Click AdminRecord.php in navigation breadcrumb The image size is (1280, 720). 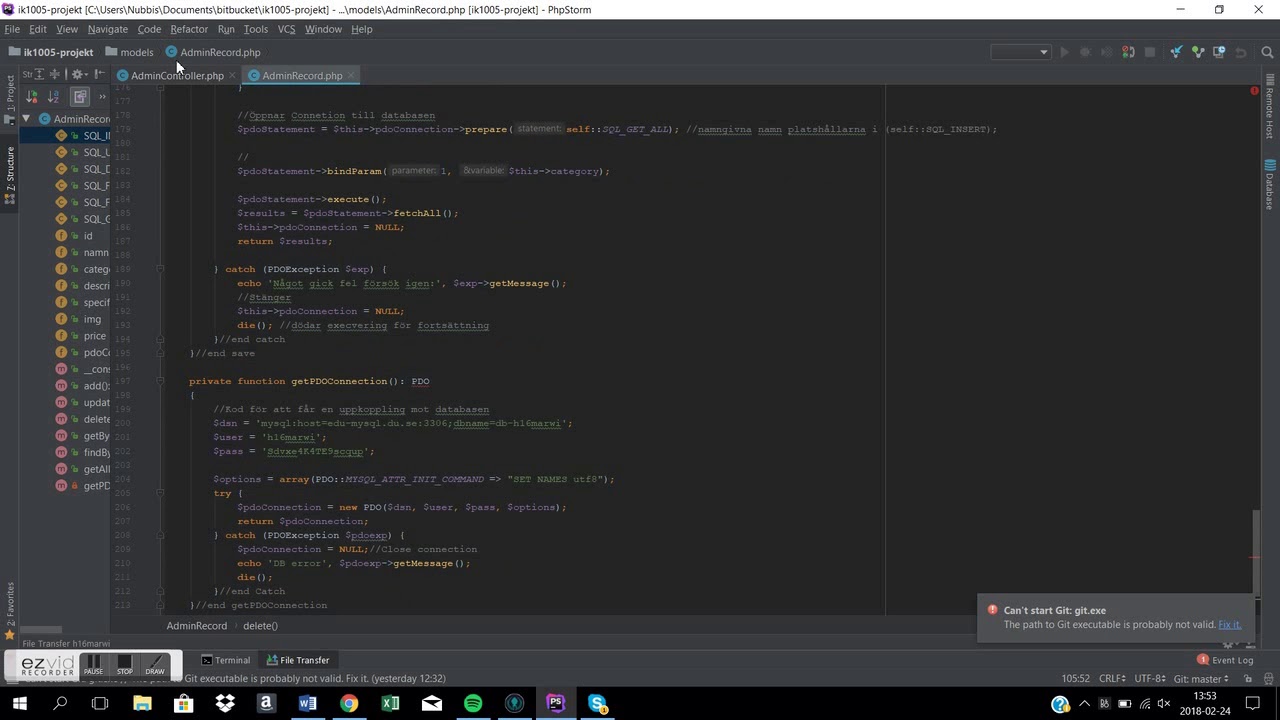pos(213,52)
